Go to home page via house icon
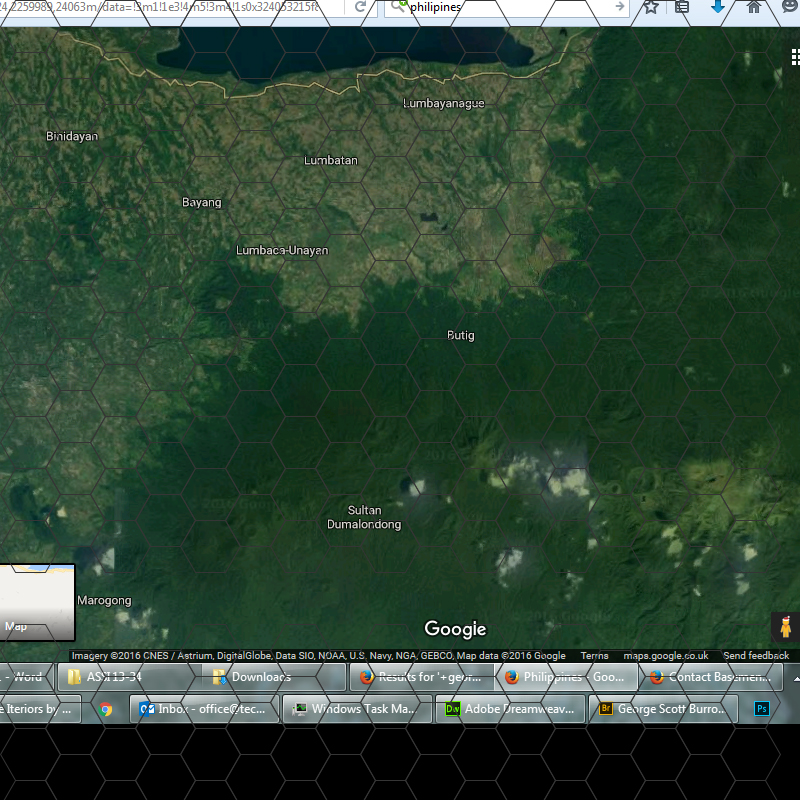Screen dimensions: 800x800 (x=754, y=7)
